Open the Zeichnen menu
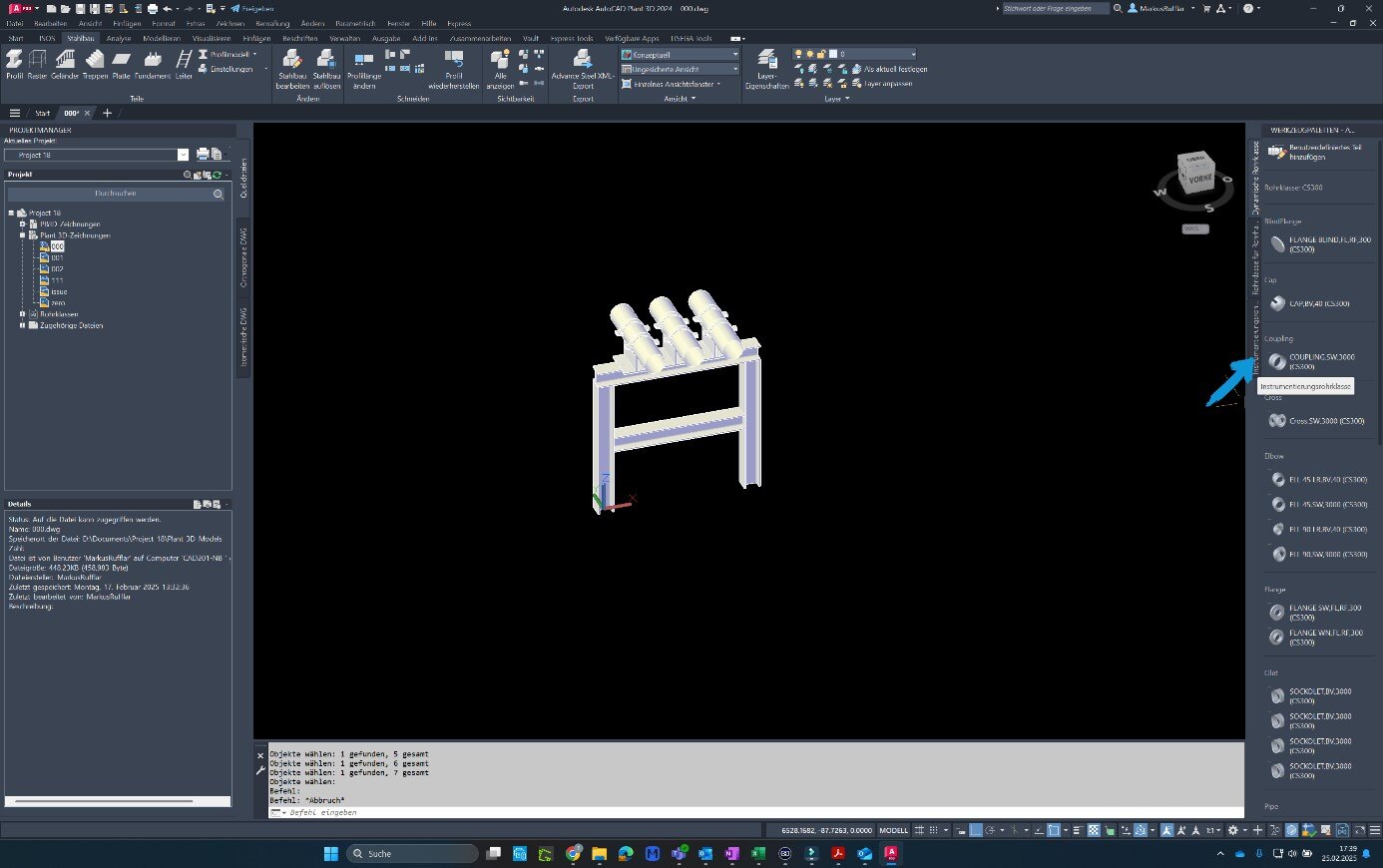 230,23
